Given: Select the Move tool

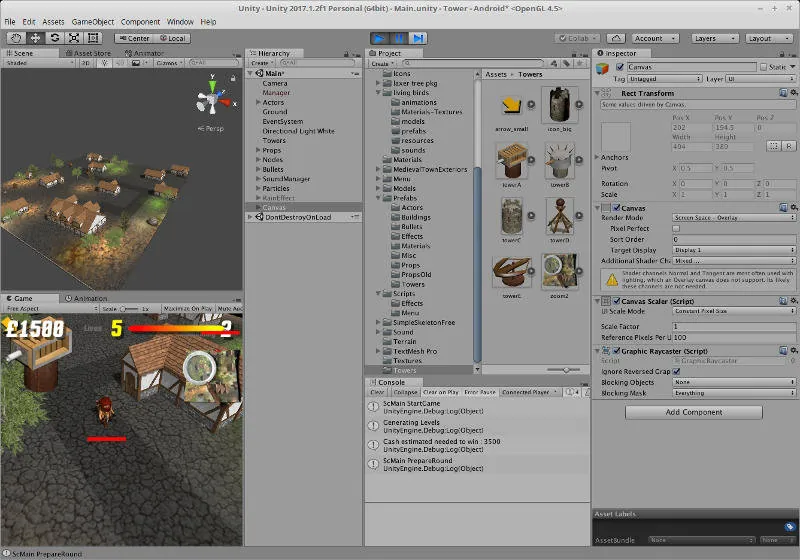Looking at the screenshot, I should pyautogui.click(x=35, y=38).
